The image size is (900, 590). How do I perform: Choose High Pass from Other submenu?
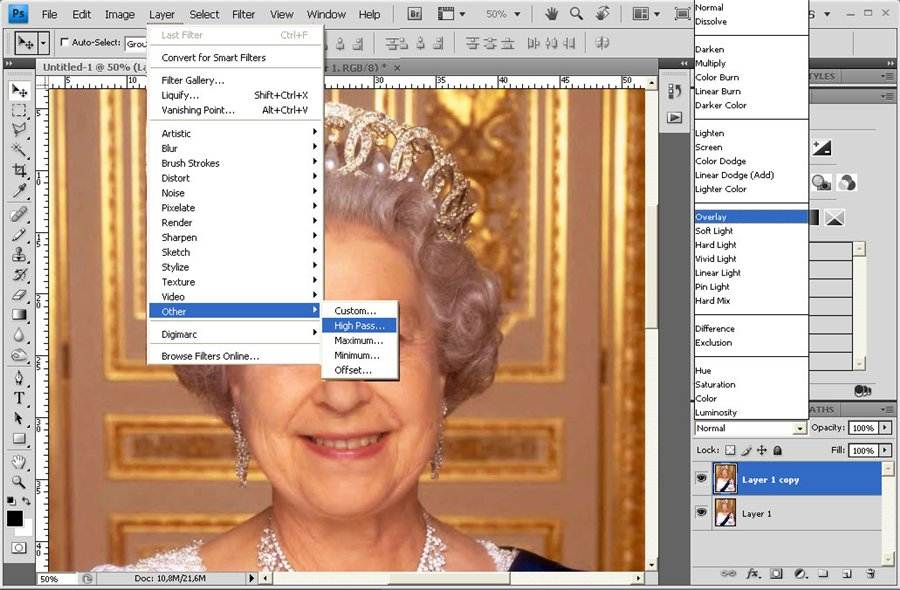click(359, 325)
